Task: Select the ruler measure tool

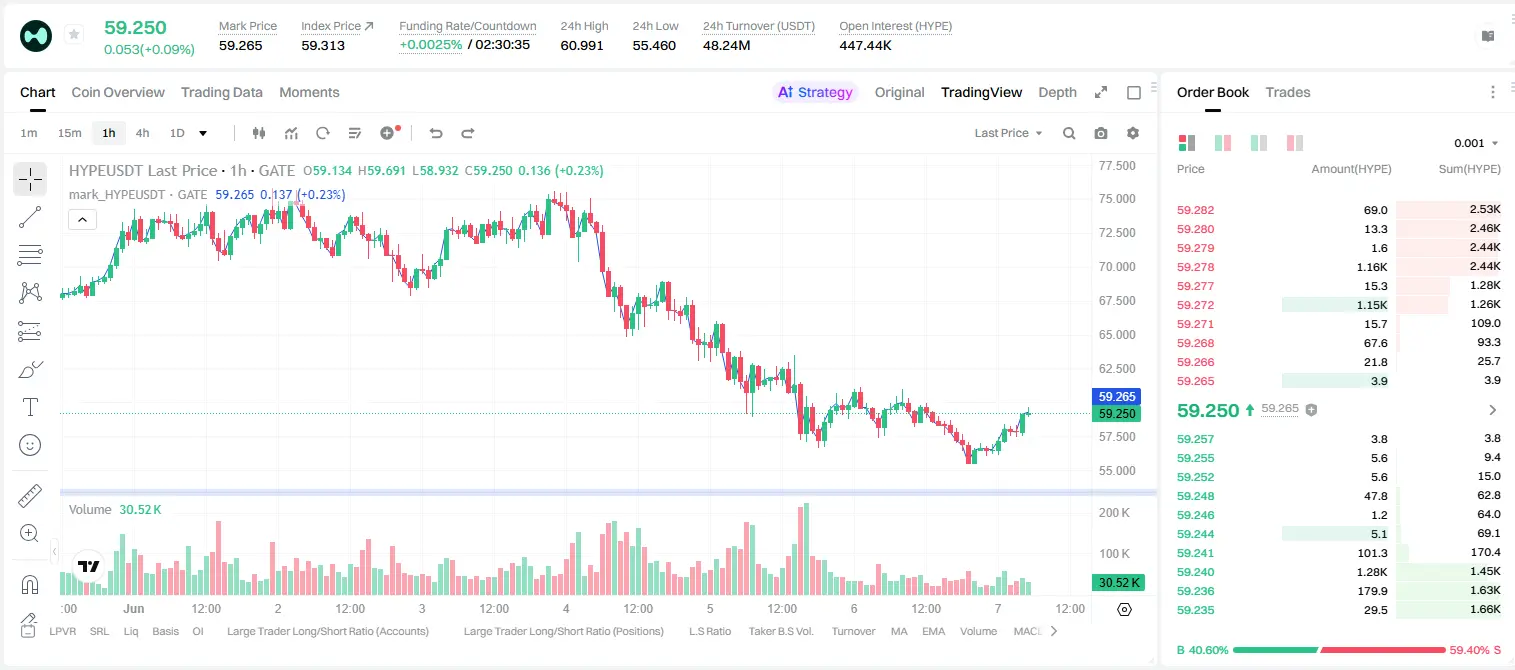Action: (x=30, y=496)
